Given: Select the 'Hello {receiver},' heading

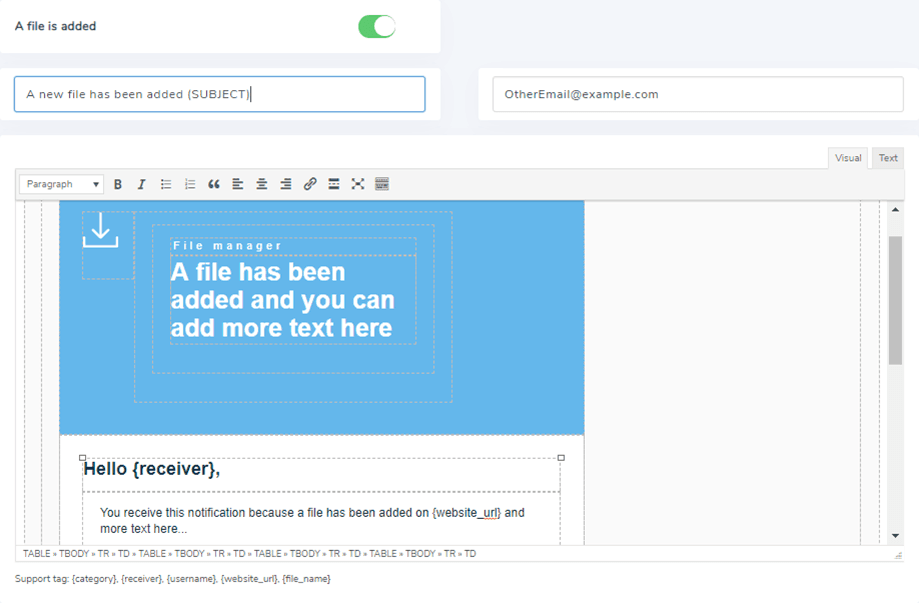Looking at the screenshot, I should pos(152,469).
